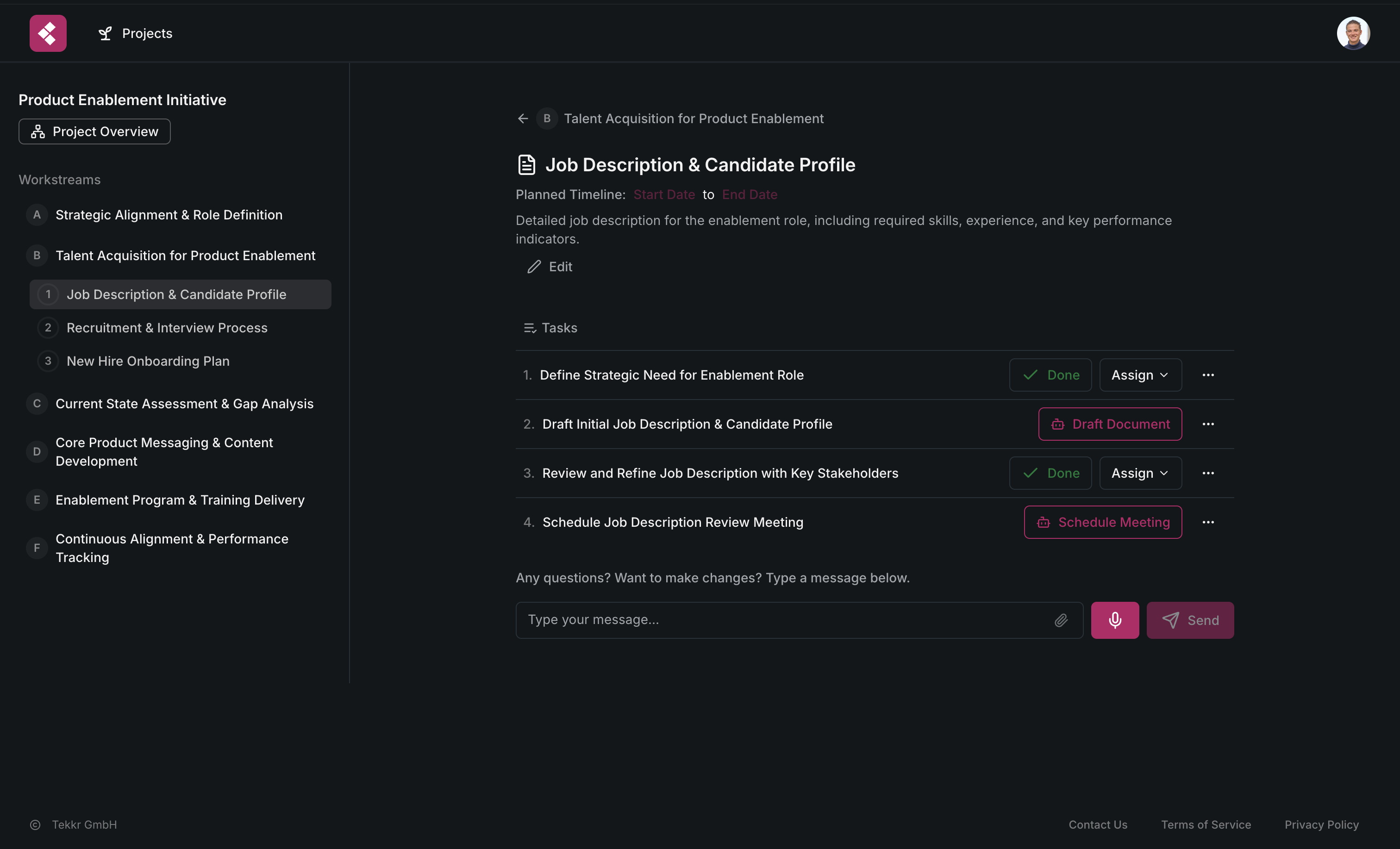Open the Assign dropdown for task one

[x=1140, y=375]
